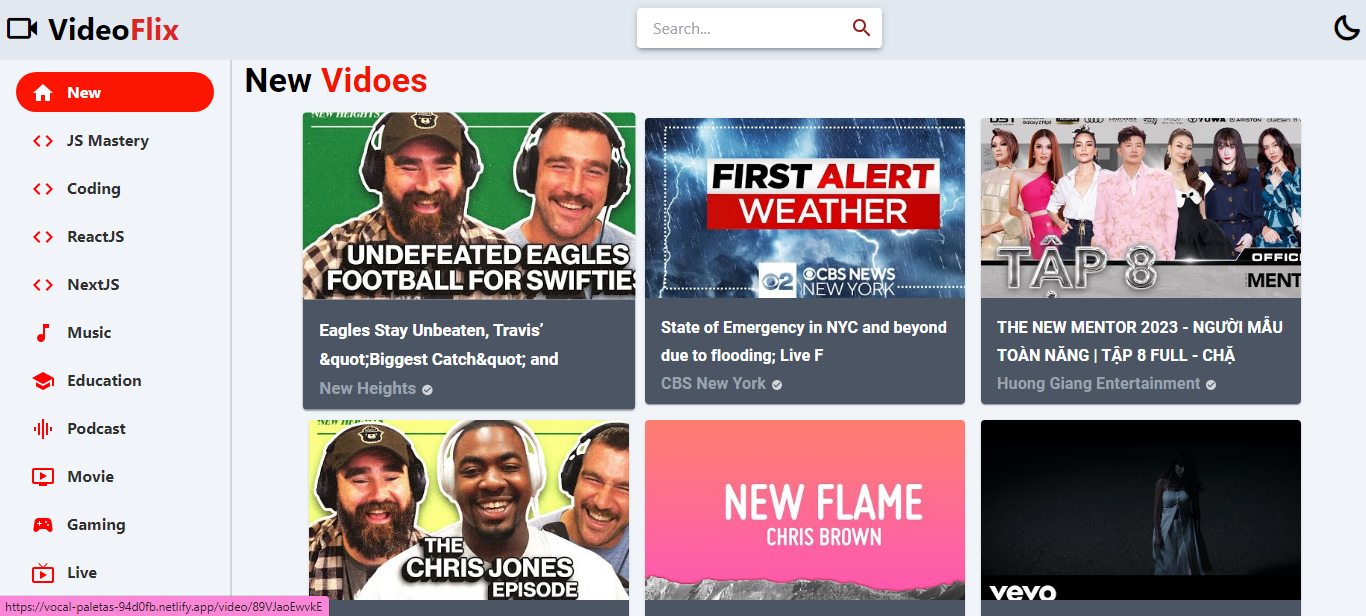
Task: Click the Movie play-box icon
Action: pos(43,477)
